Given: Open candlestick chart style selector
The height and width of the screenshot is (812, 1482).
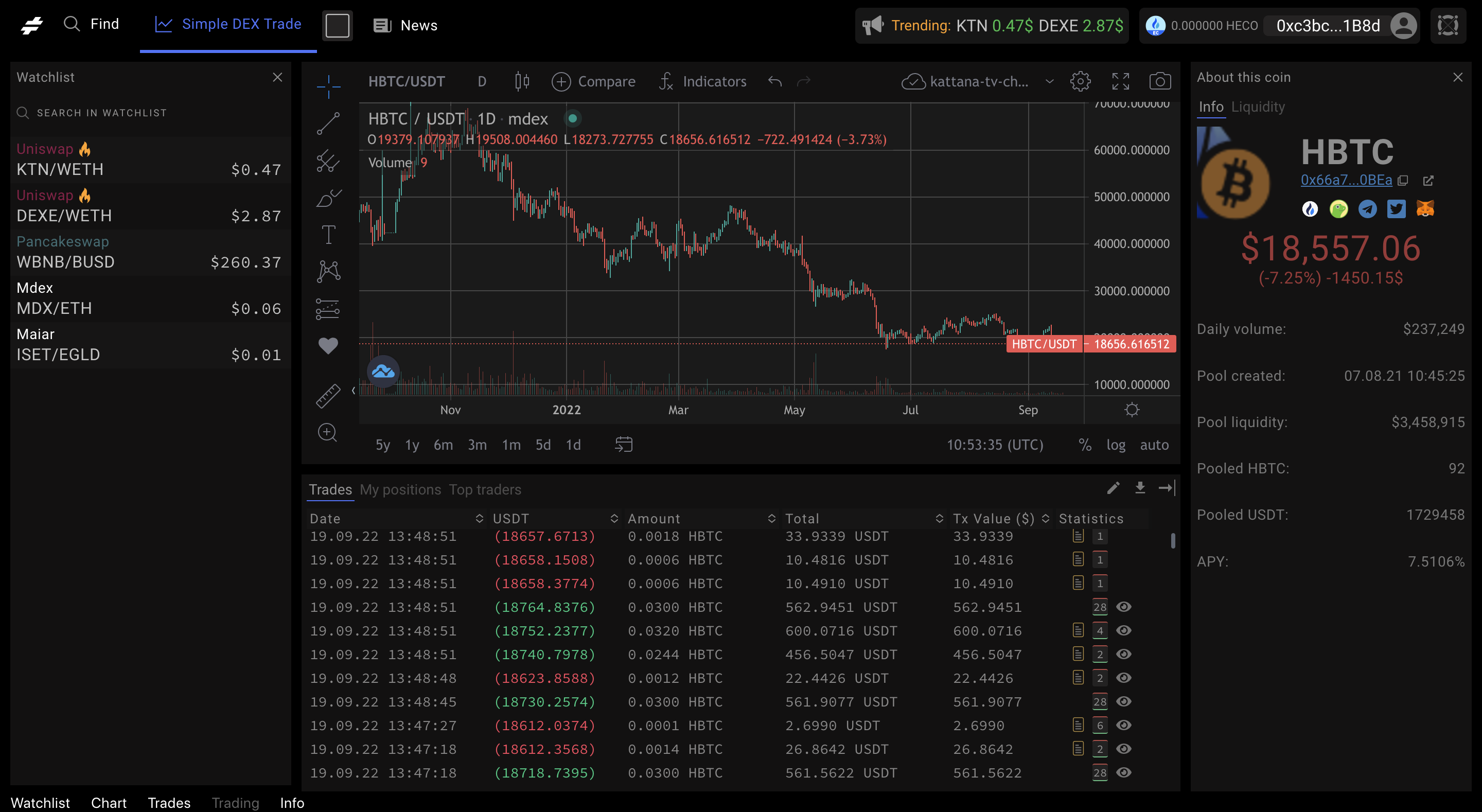Looking at the screenshot, I should [x=522, y=82].
